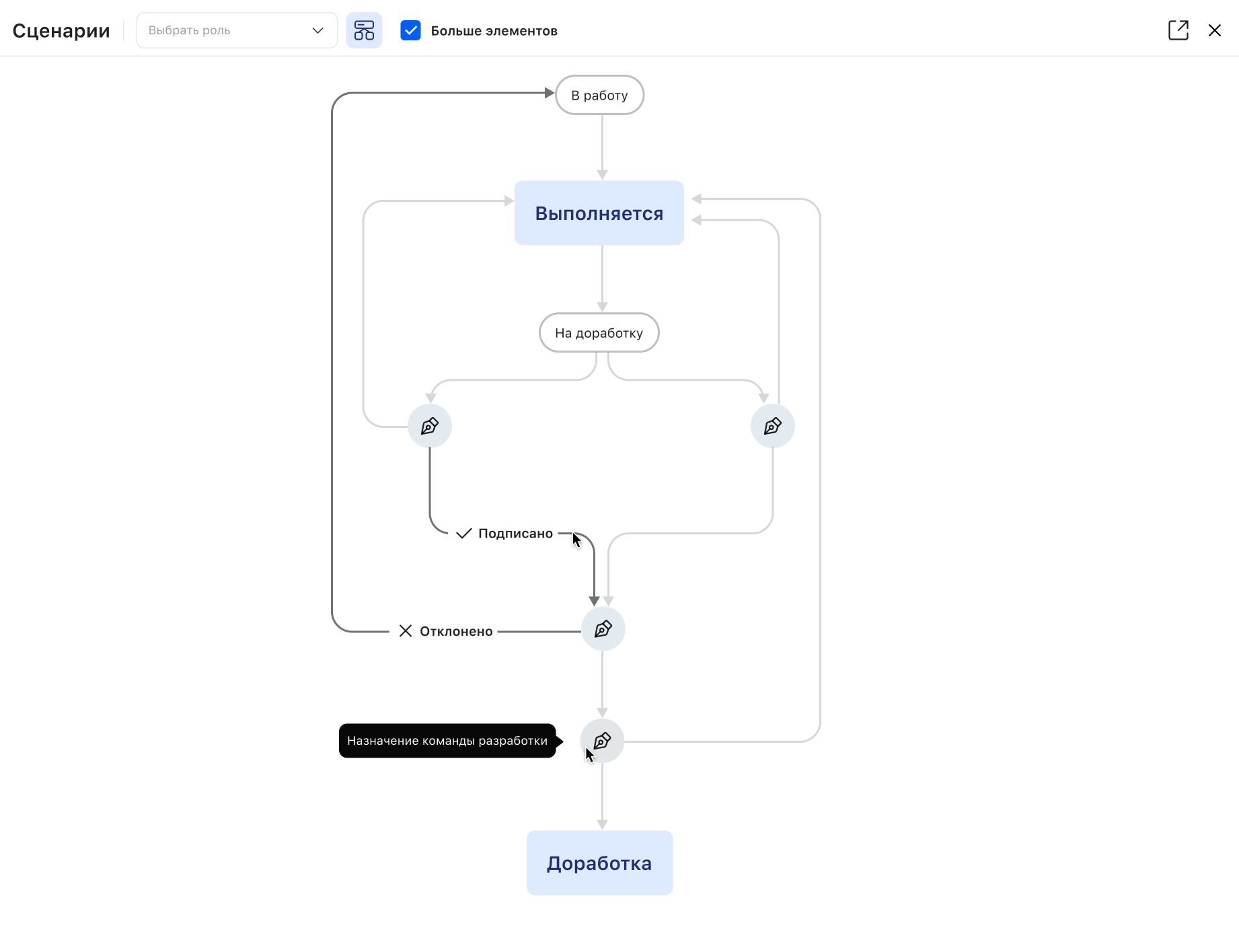Select the pen node beside Отклонено
The width and height of the screenshot is (1239, 952).
[x=603, y=629]
